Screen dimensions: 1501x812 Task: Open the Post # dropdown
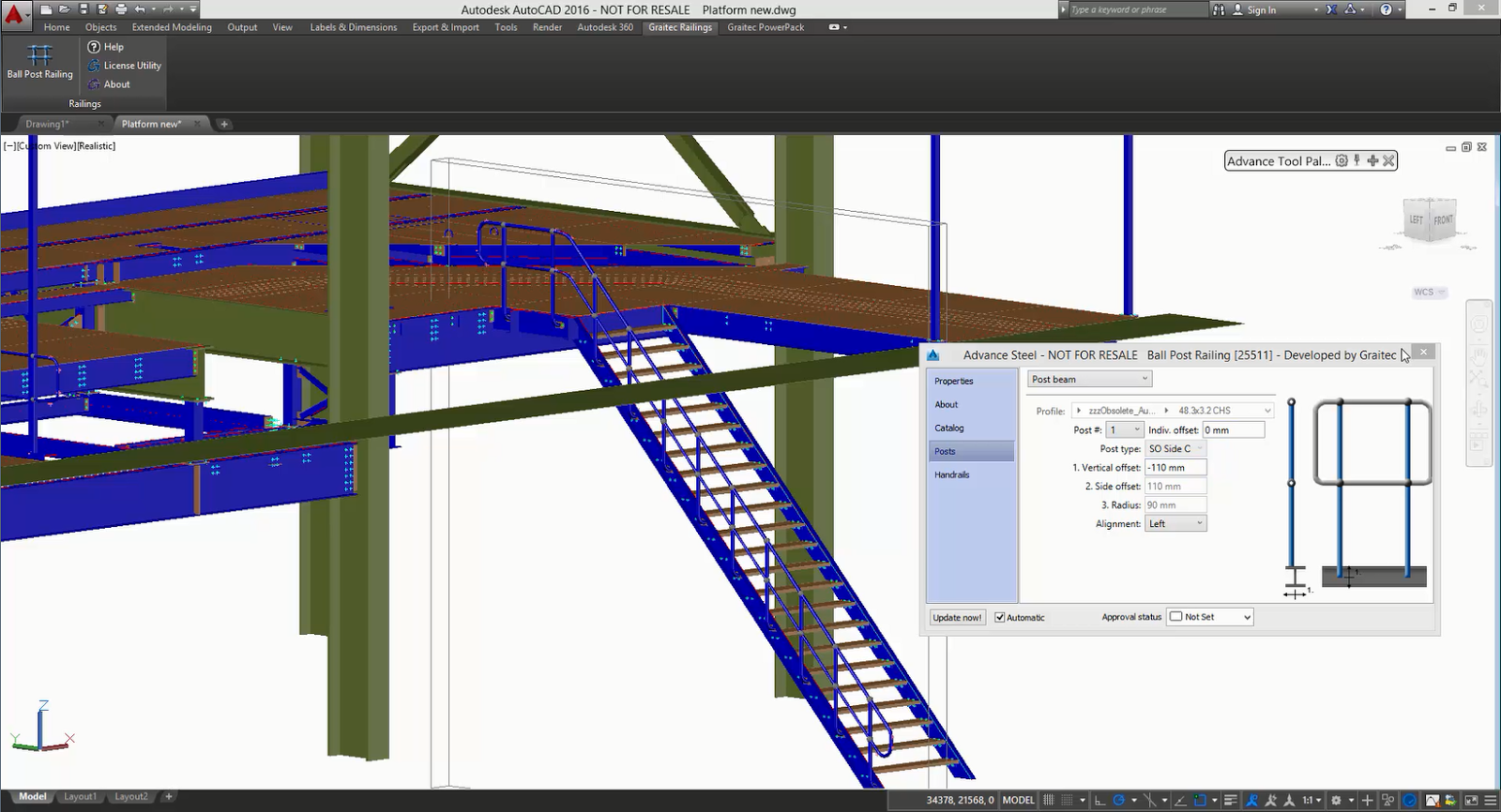click(x=1124, y=429)
